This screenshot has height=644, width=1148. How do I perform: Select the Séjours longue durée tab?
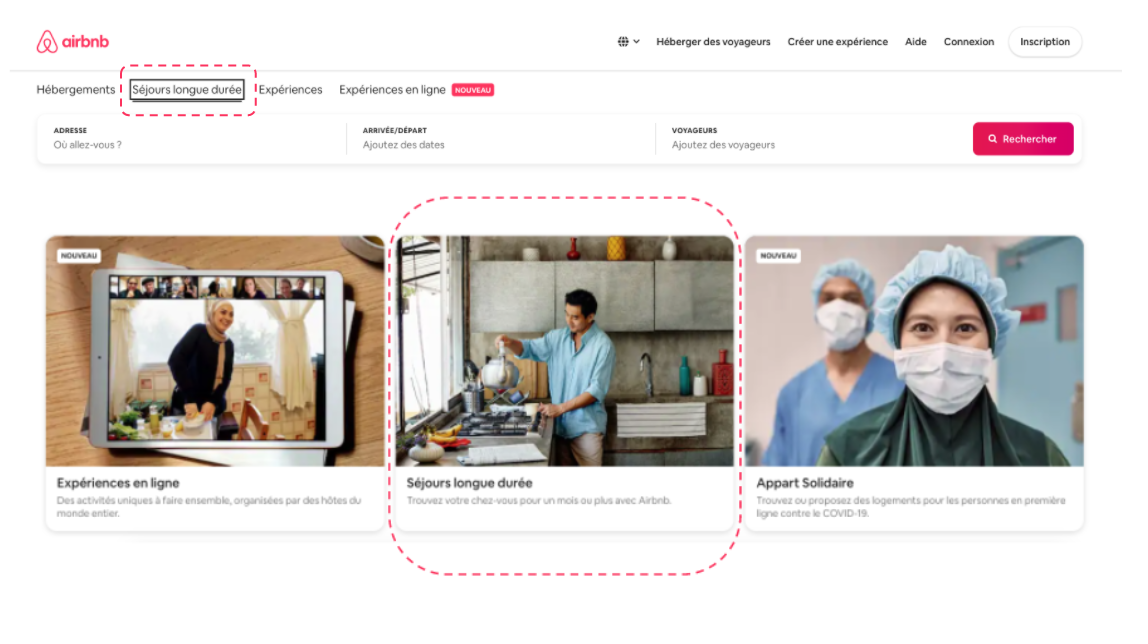pos(187,90)
